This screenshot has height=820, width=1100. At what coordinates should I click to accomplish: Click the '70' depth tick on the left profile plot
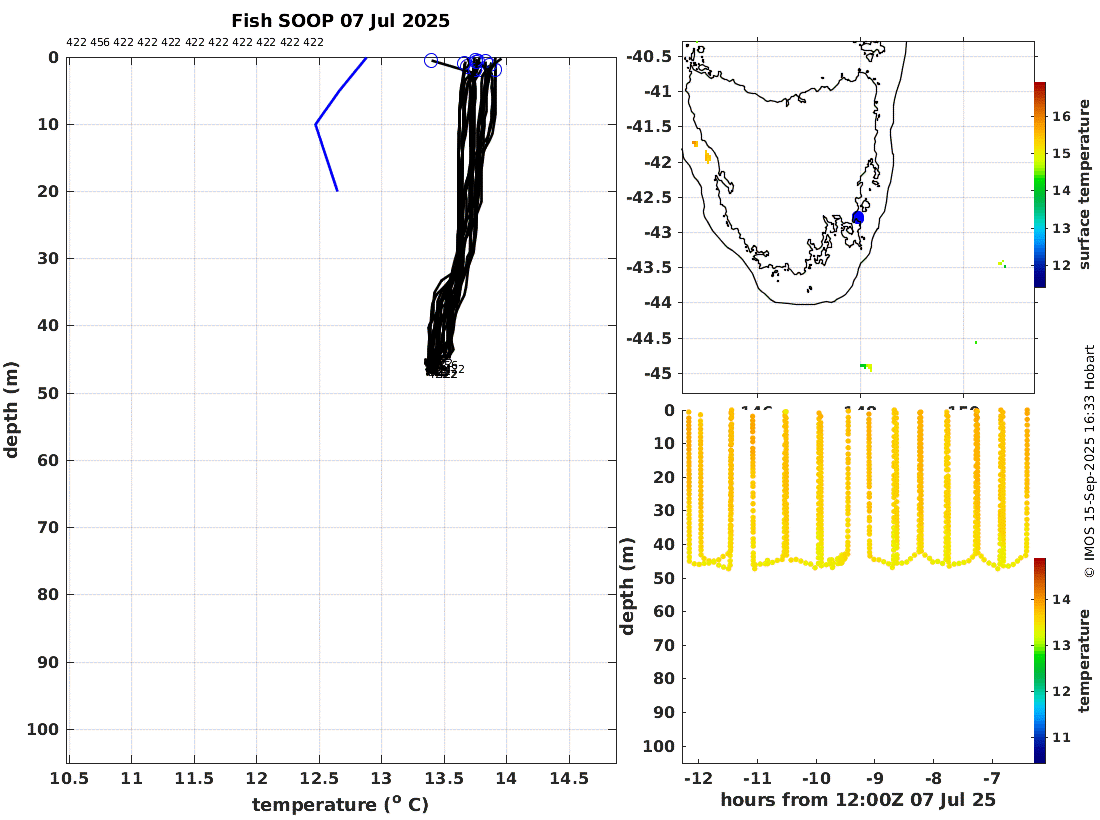coord(48,527)
